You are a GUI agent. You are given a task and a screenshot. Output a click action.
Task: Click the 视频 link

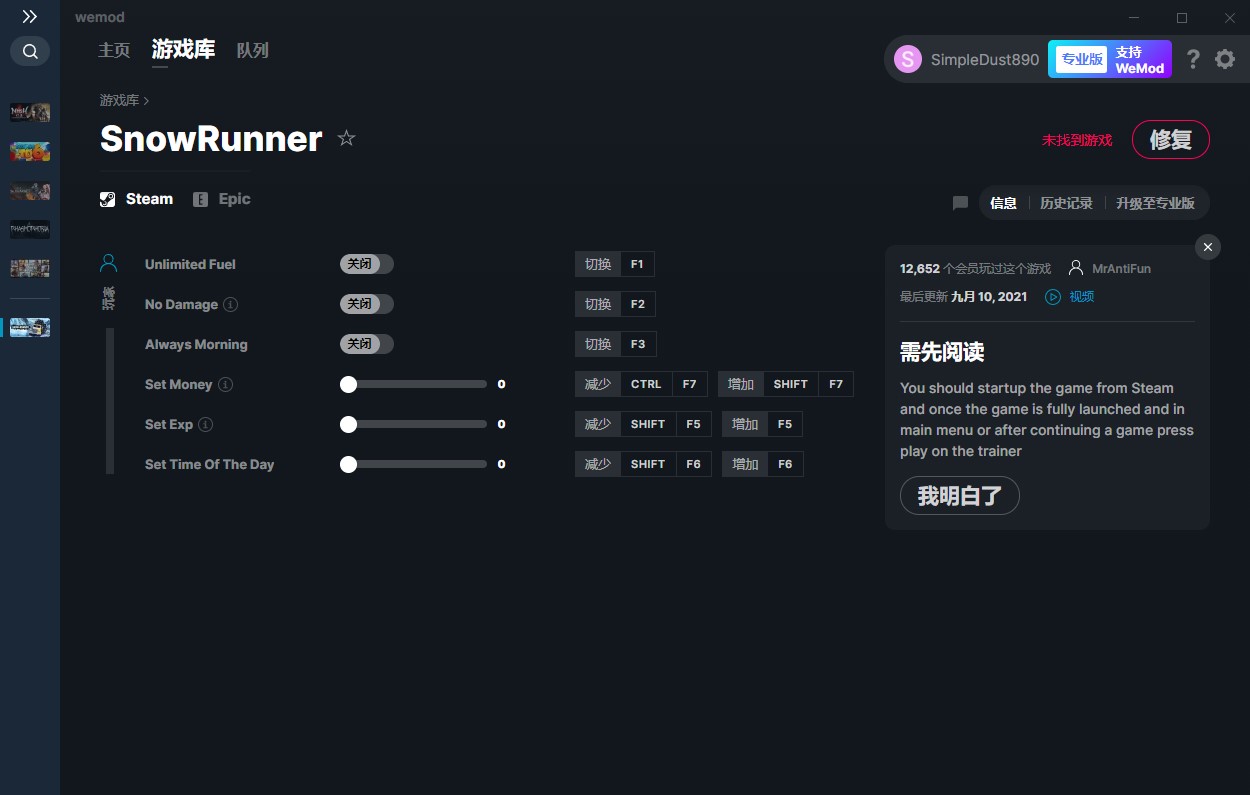tap(1081, 297)
